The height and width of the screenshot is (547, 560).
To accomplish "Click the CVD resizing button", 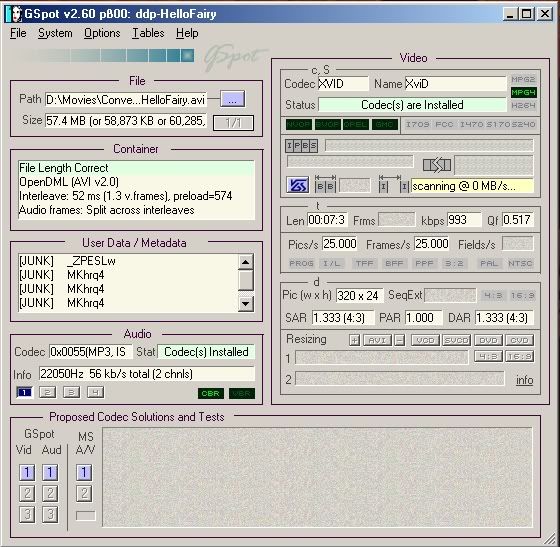I will coord(520,340).
